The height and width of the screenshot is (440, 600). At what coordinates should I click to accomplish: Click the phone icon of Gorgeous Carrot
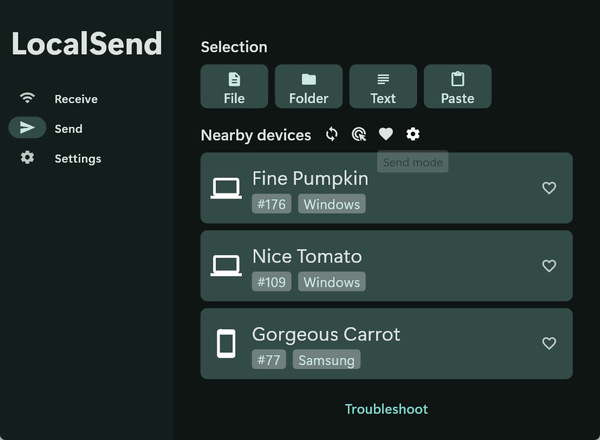(x=226, y=344)
